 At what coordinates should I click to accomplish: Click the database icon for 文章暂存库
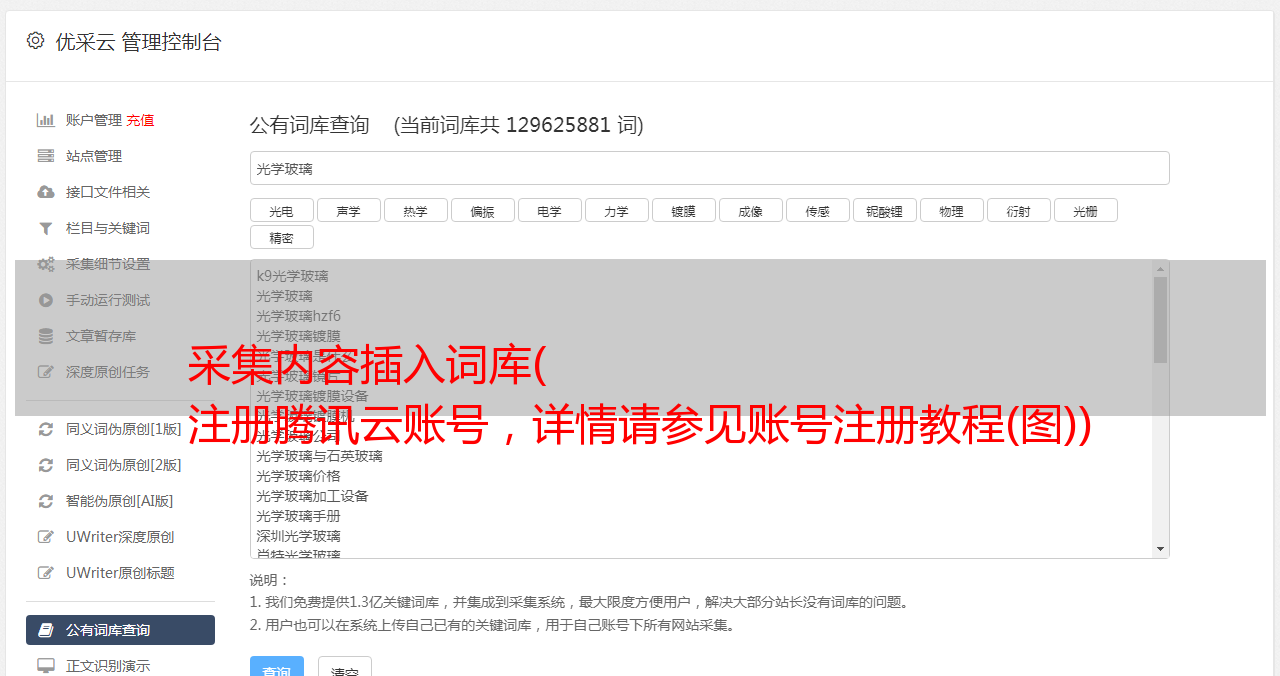pyautogui.click(x=46, y=336)
